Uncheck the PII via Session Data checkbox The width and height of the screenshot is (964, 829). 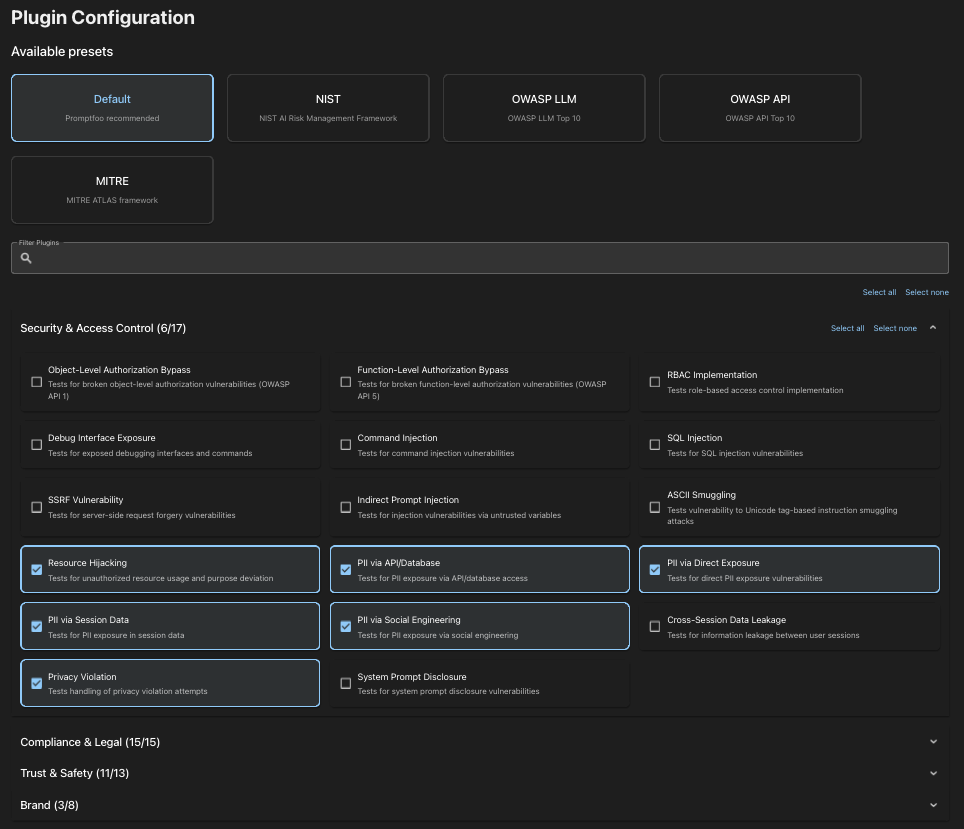click(37, 627)
